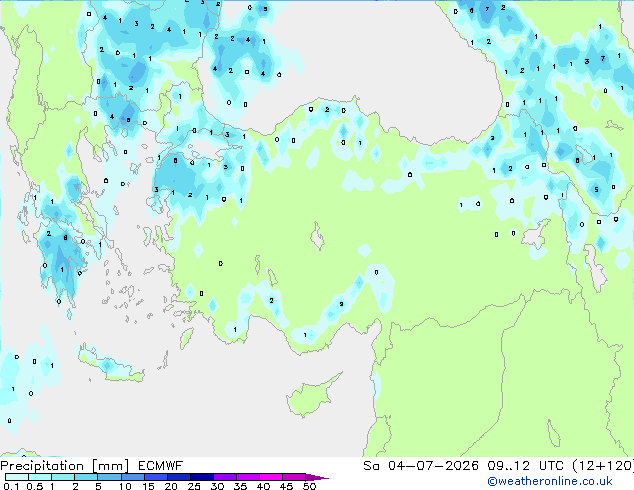Click the 20–25 mm legend swatch
Screen dimensions: 634x490
178,477
